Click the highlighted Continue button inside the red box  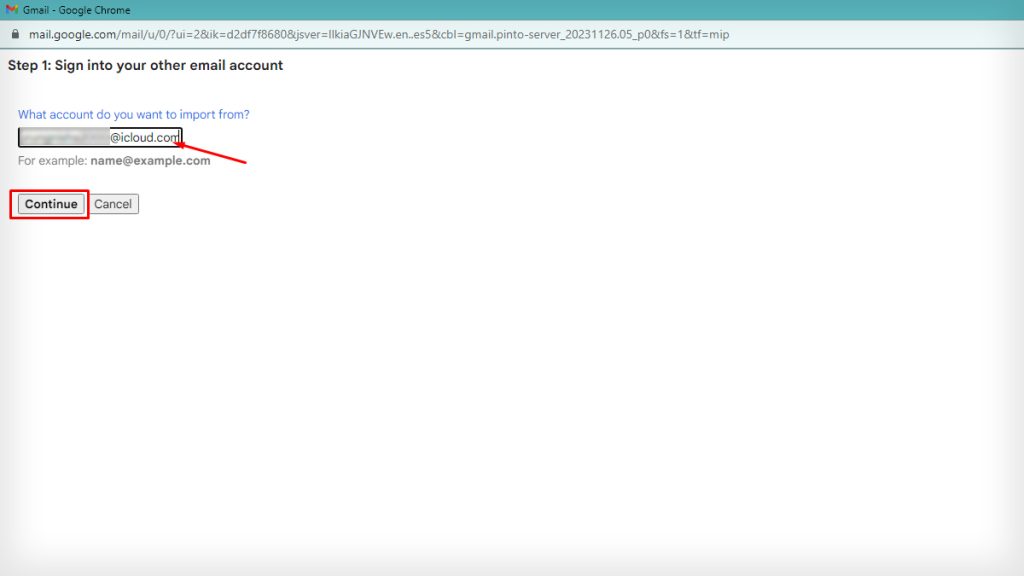point(49,203)
